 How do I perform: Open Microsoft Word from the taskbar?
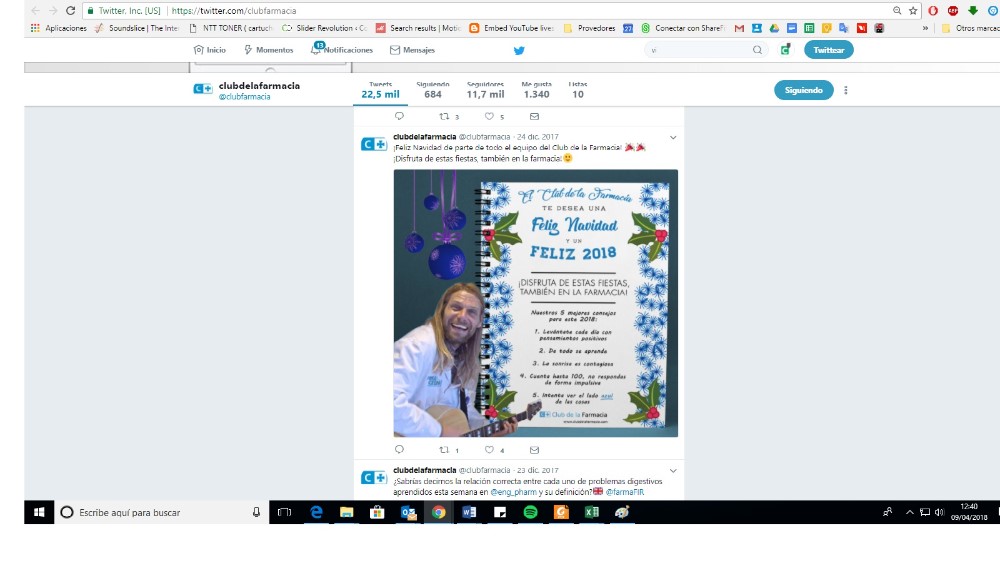point(469,512)
